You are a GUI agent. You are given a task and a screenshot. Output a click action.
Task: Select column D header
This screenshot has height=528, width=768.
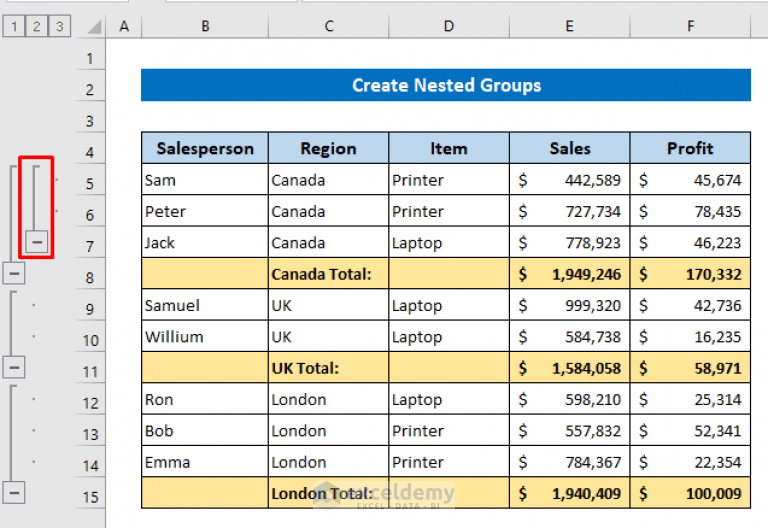449,26
